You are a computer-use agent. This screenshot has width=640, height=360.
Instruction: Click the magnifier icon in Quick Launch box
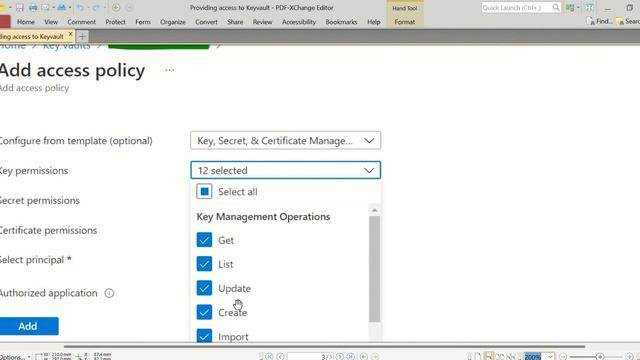click(x=556, y=7)
